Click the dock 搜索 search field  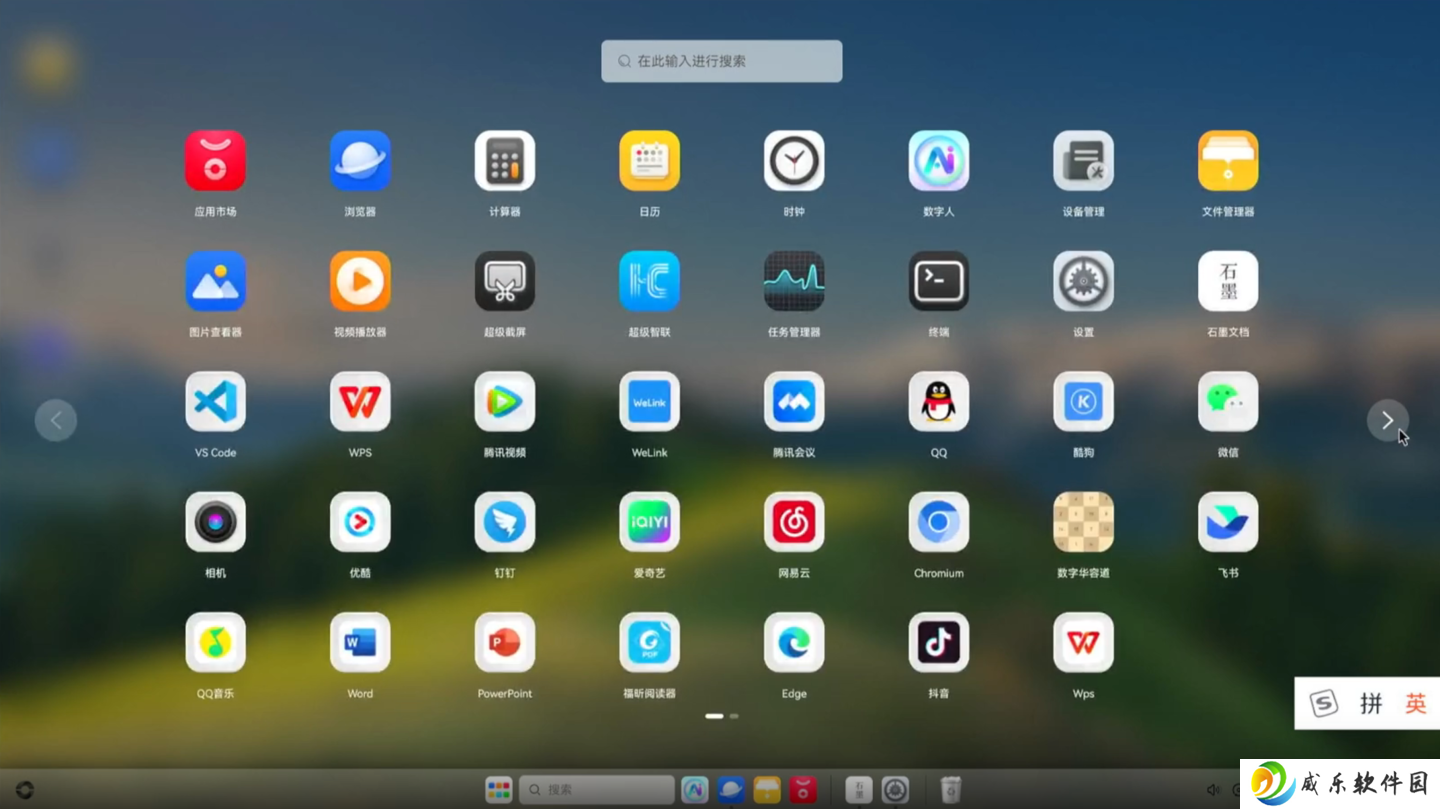coord(596,790)
